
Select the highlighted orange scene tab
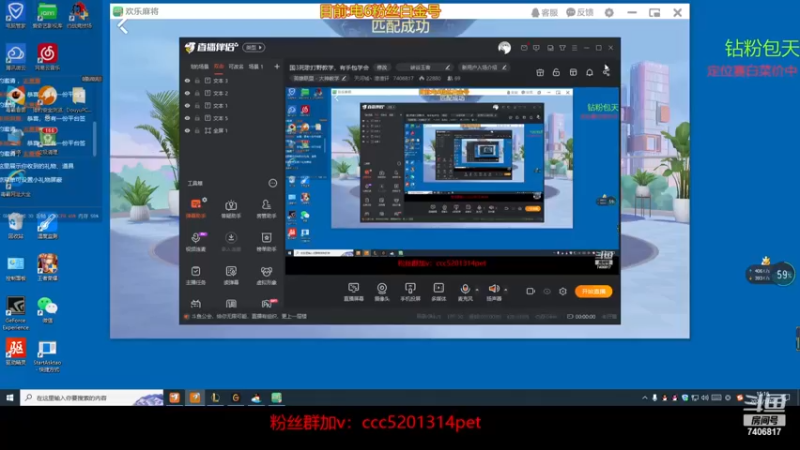pyautogui.click(x=218, y=66)
